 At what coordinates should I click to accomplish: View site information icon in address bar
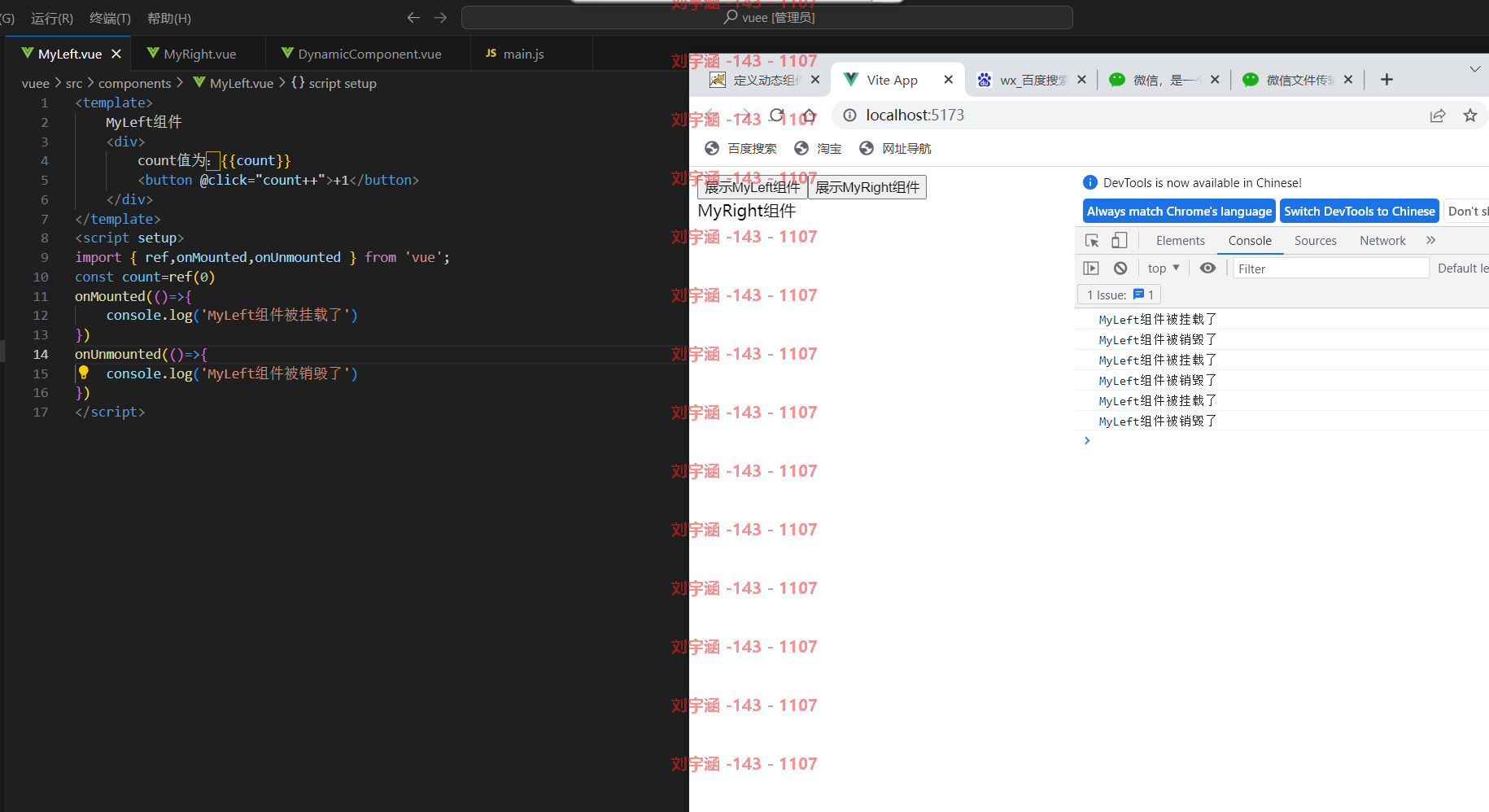(x=849, y=116)
